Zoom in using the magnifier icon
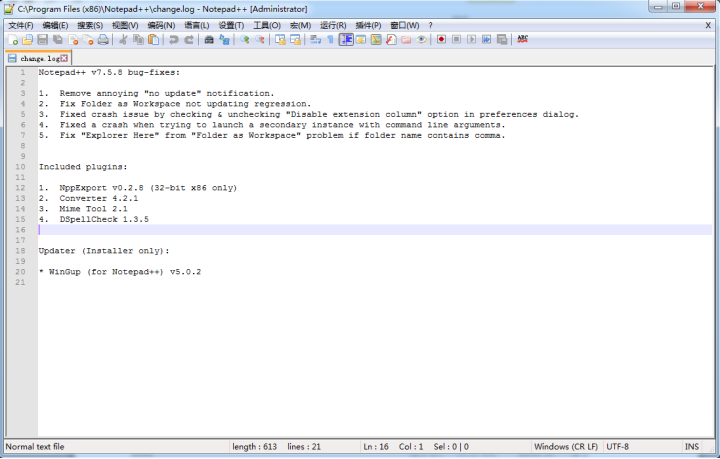This screenshot has width=720, height=459. (x=244, y=40)
